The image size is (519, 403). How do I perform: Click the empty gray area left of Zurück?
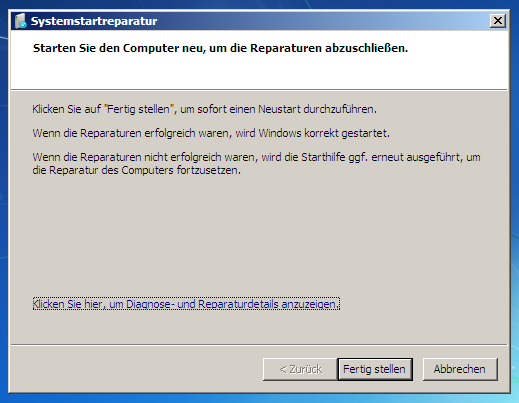pos(137,369)
